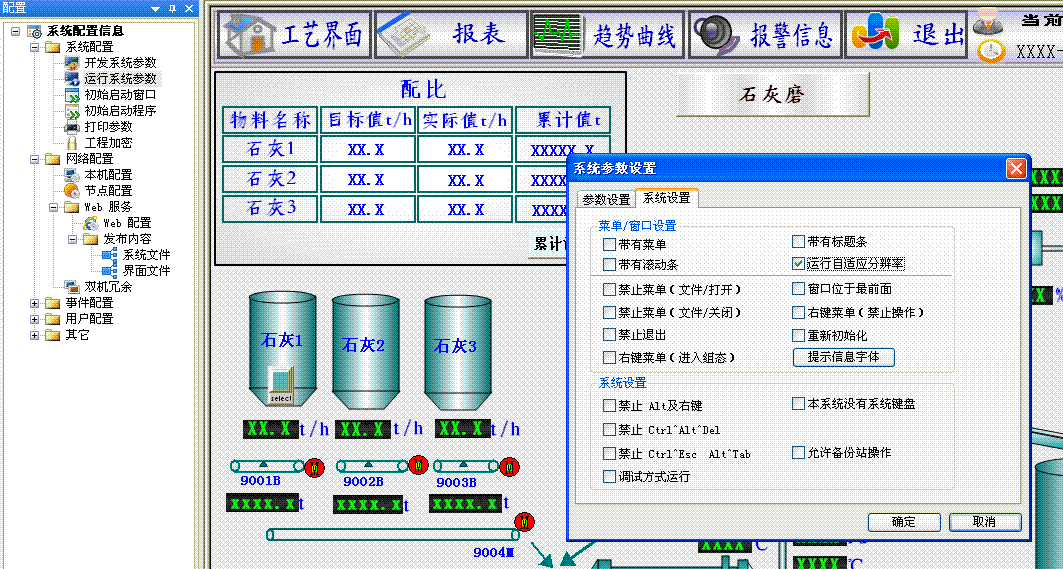Select the 系统设置 tab

[x=666, y=198]
